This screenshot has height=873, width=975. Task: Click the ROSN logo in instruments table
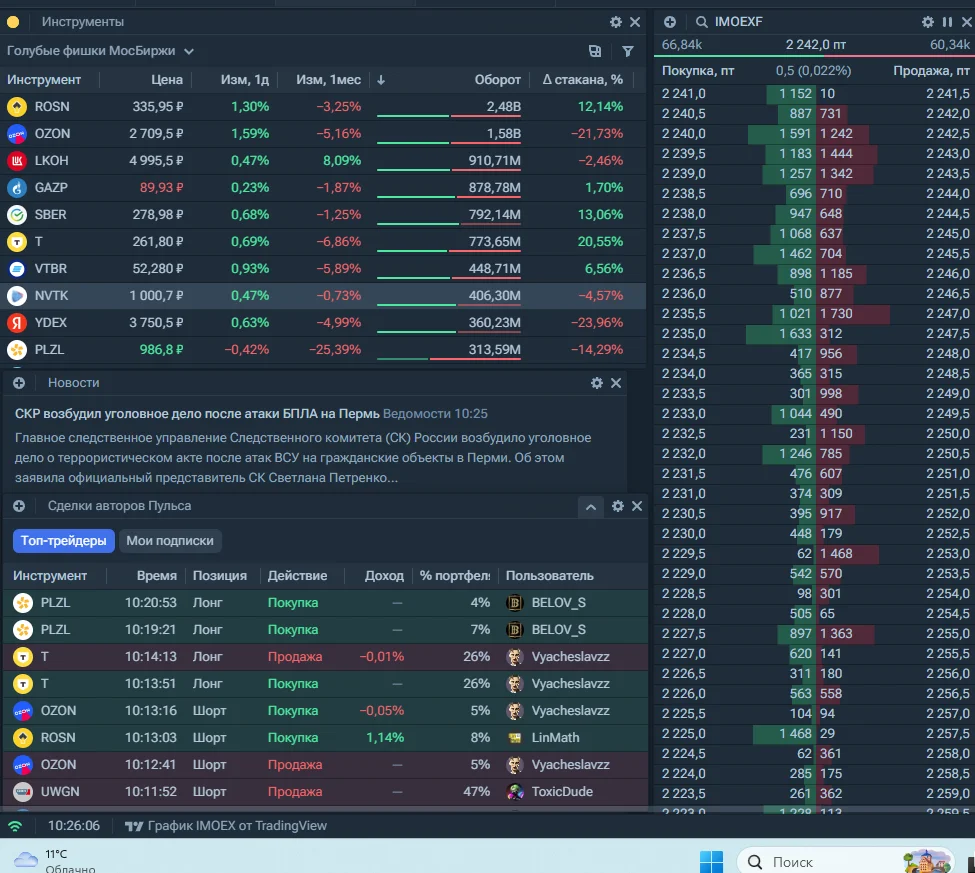pyautogui.click(x=17, y=107)
